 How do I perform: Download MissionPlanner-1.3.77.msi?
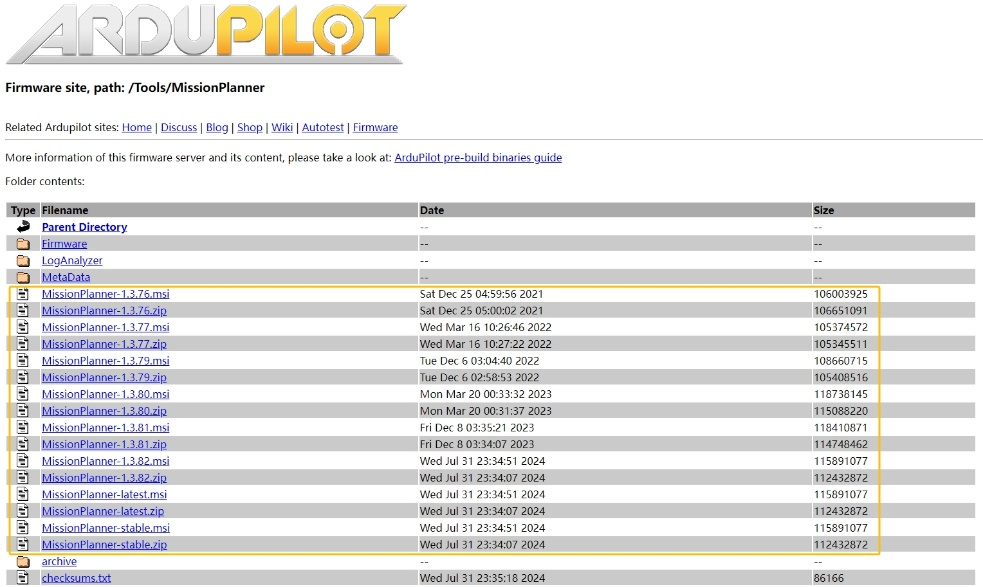coord(105,327)
